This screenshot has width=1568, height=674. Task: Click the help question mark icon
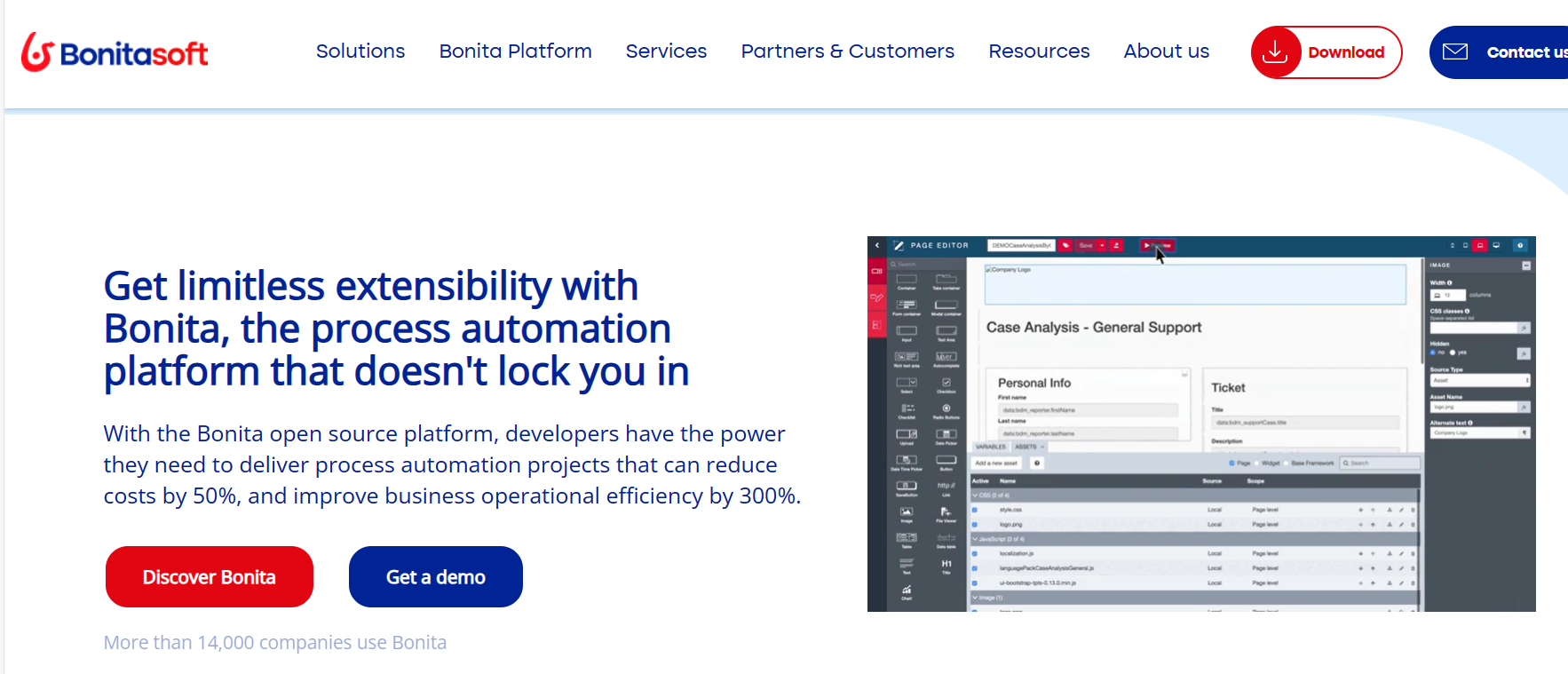coord(1520,245)
